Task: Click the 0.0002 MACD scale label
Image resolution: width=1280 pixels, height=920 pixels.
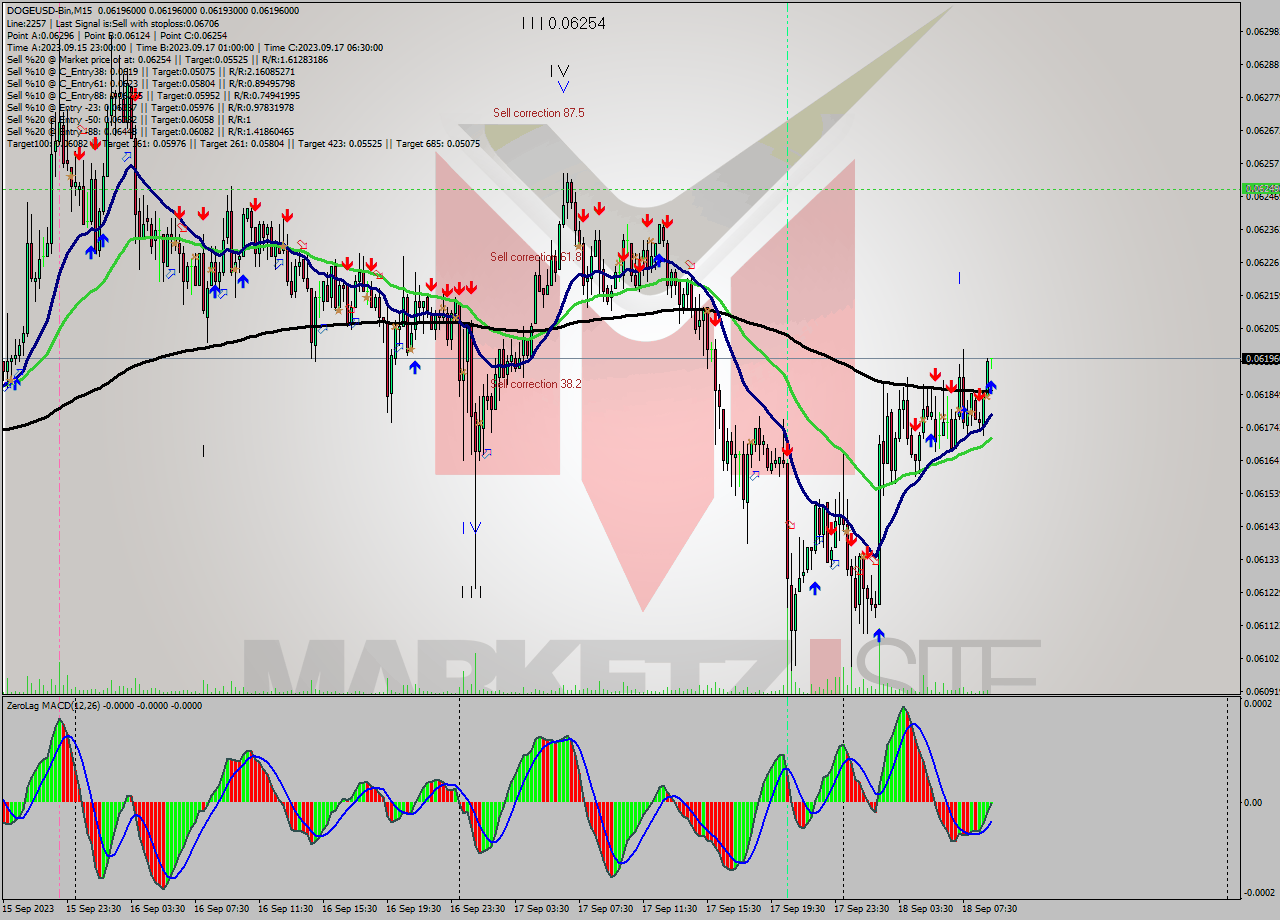Action: coord(1260,704)
